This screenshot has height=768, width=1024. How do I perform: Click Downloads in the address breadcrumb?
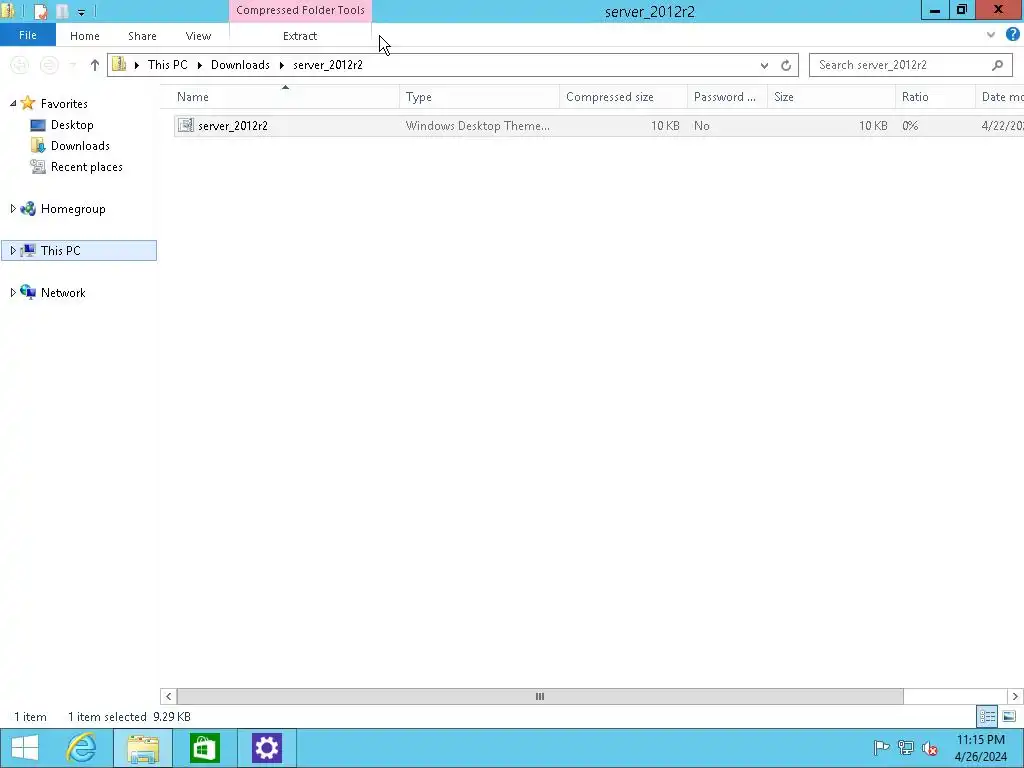240,65
